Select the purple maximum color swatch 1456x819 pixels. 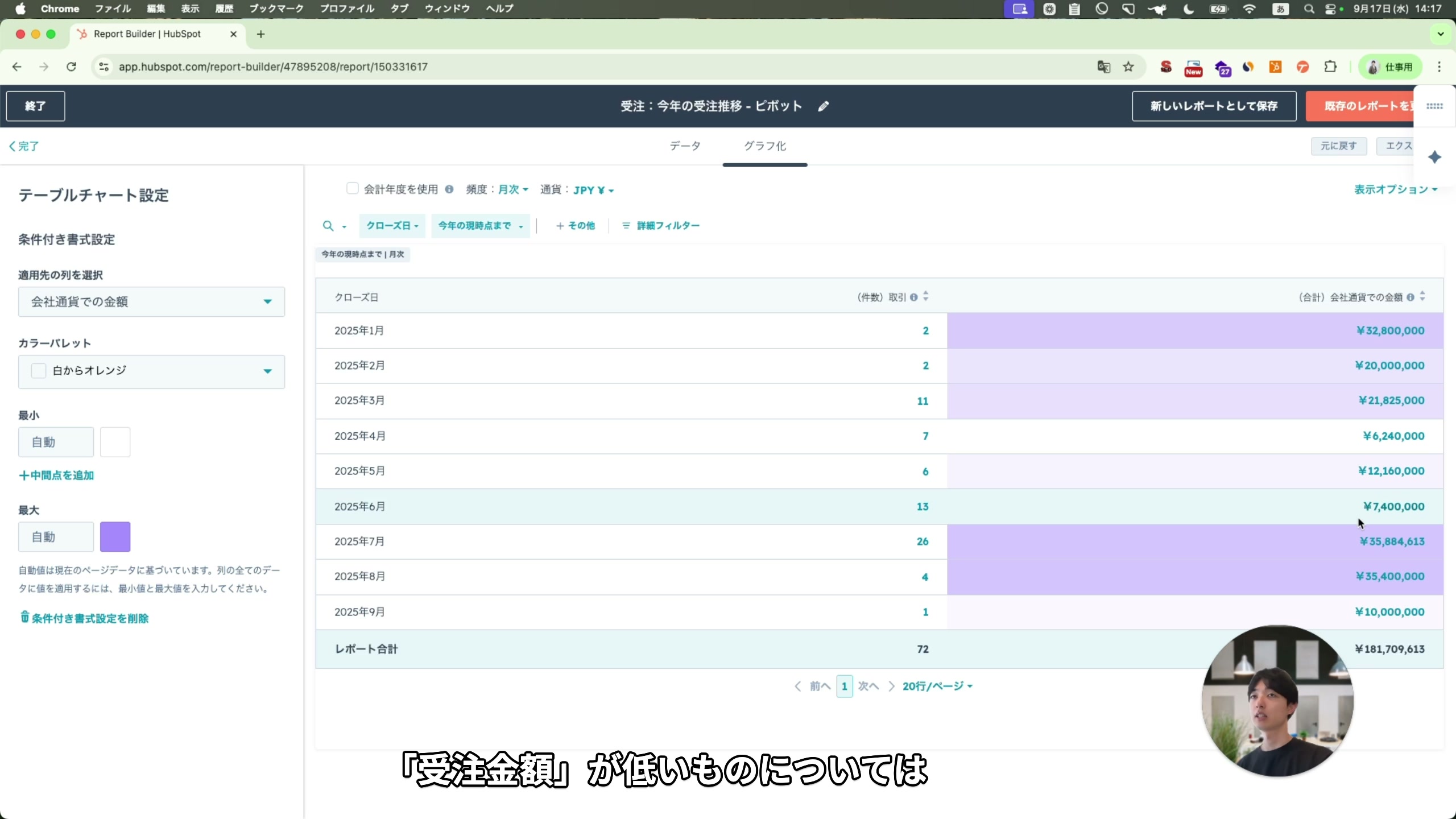[115, 536]
